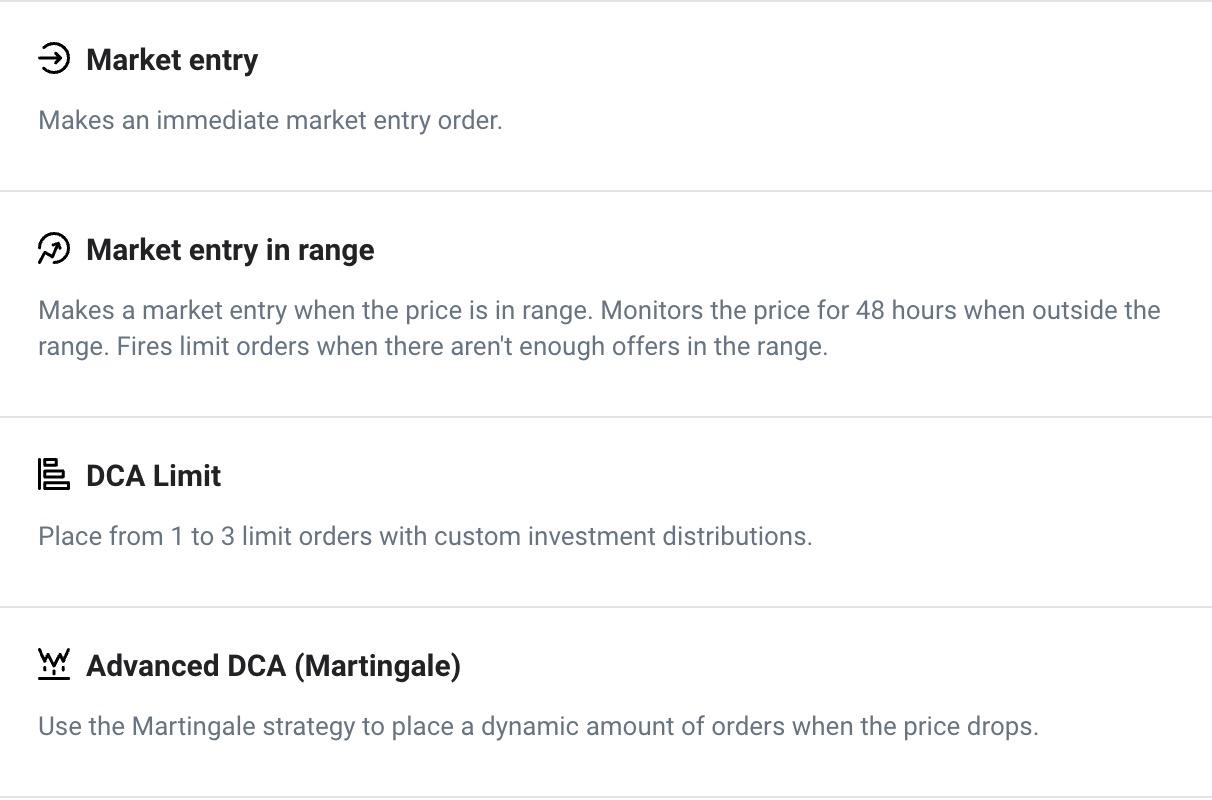This screenshot has width=1212, height=800.
Task: Select the Market entry in range title
Action: click(230, 249)
